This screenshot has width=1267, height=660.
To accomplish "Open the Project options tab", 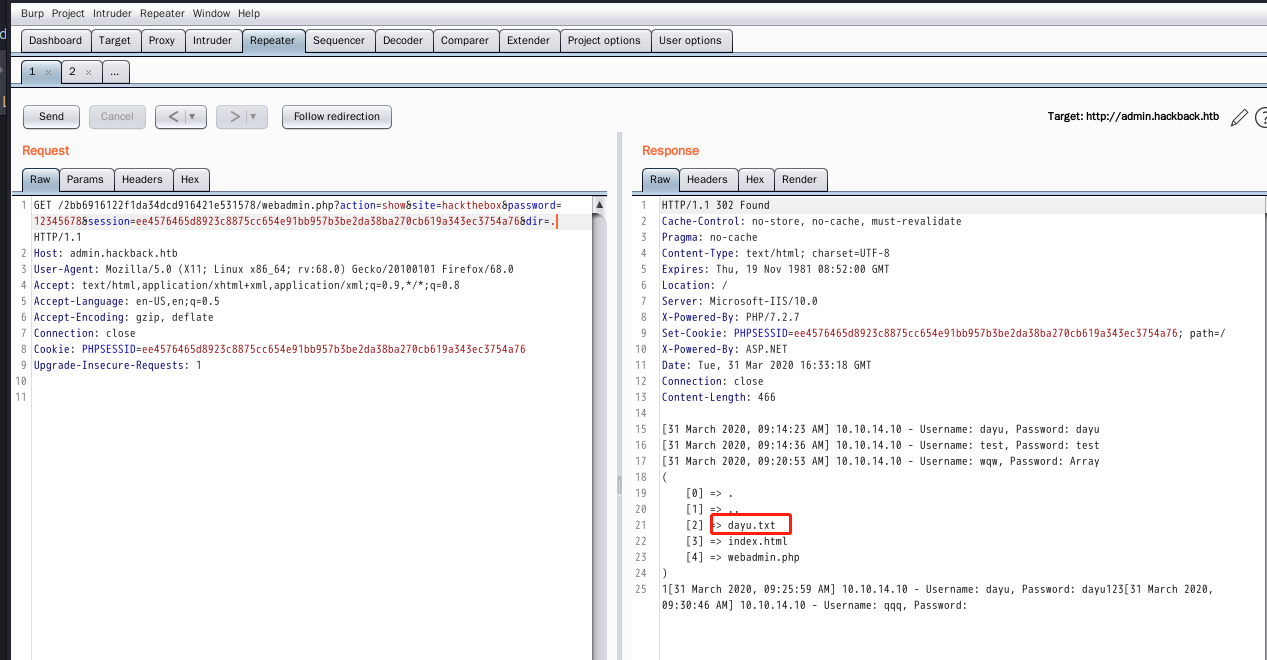I will [x=604, y=41].
